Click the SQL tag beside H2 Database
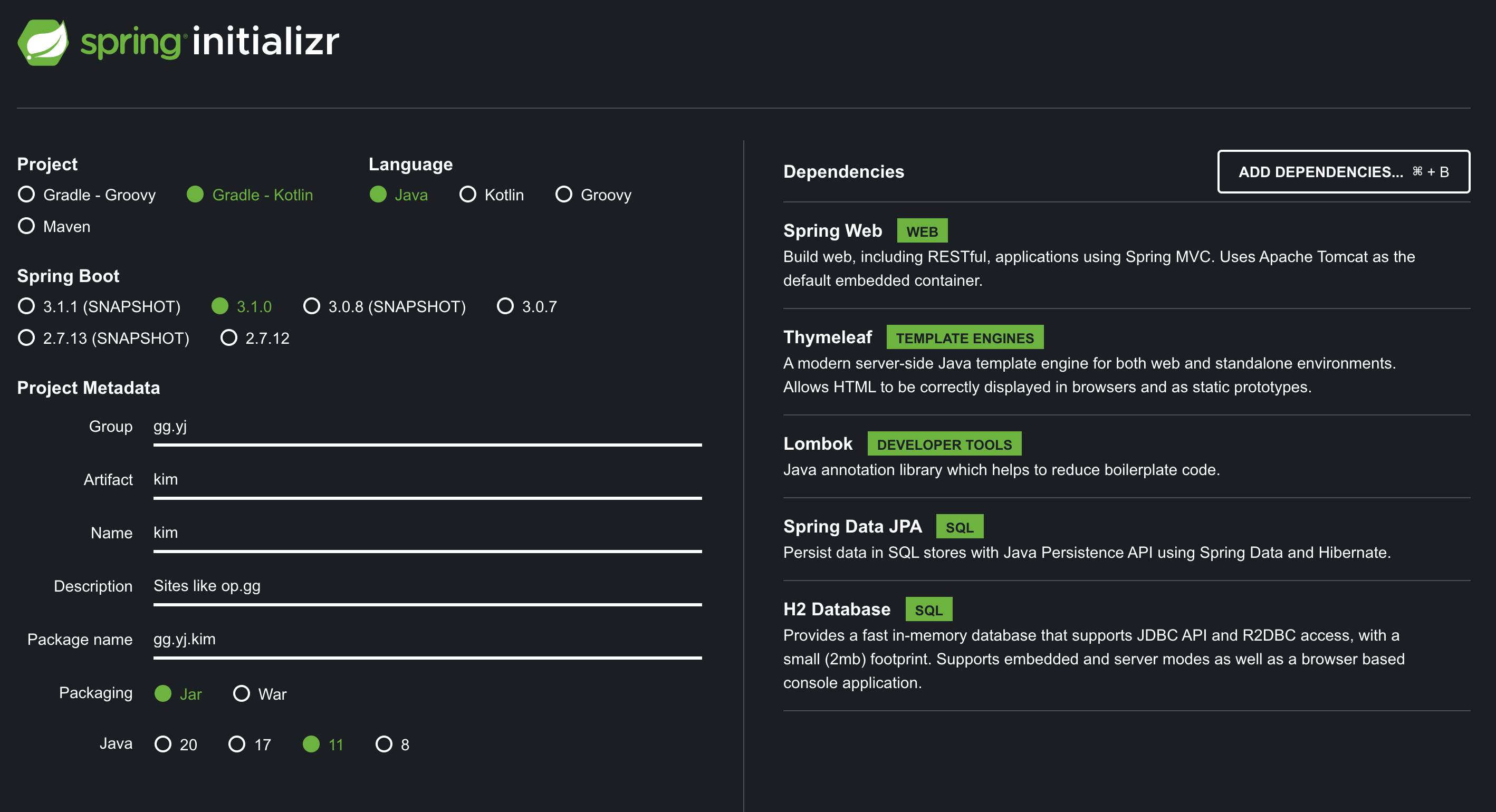Image resolution: width=1496 pixels, height=812 pixels. point(928,610)
